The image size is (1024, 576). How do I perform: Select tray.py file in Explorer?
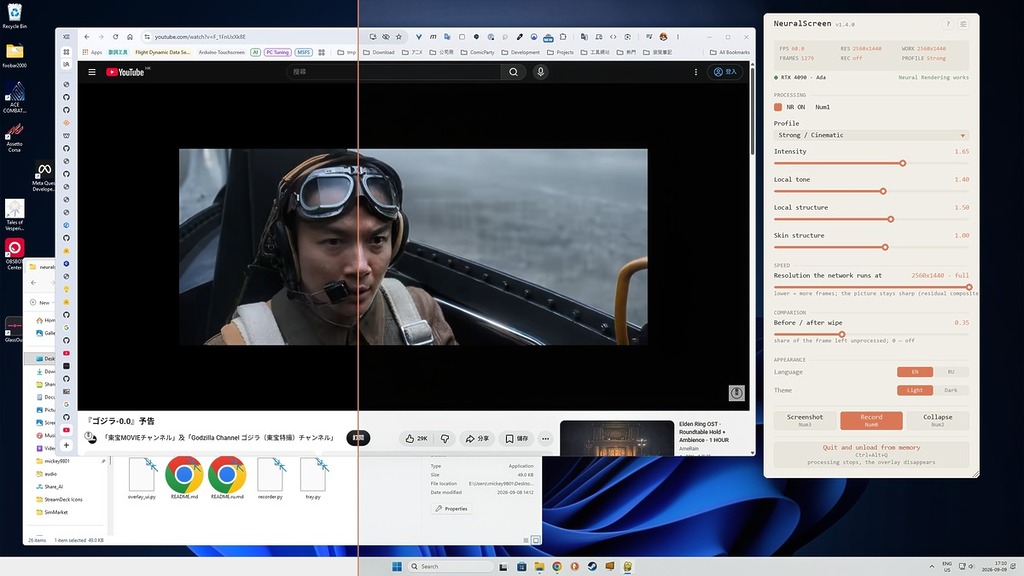pyautogui.click(x=313, y=478)
